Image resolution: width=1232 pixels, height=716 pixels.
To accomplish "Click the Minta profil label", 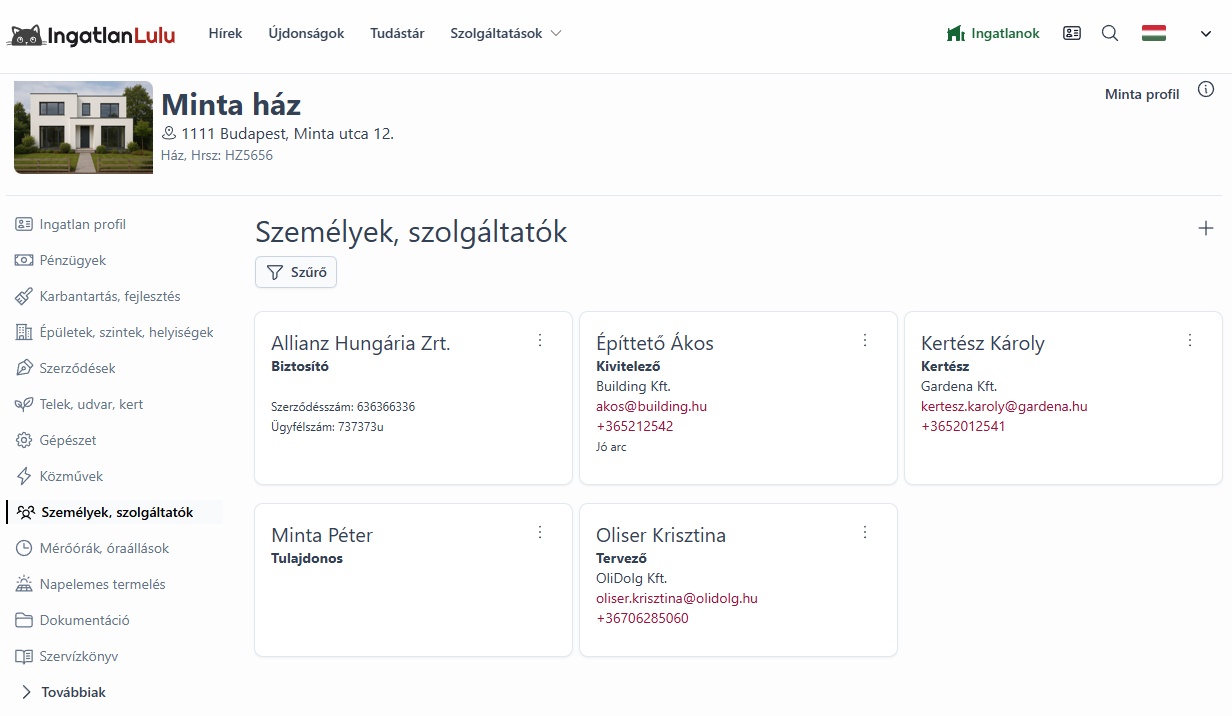I will 1142,94.
